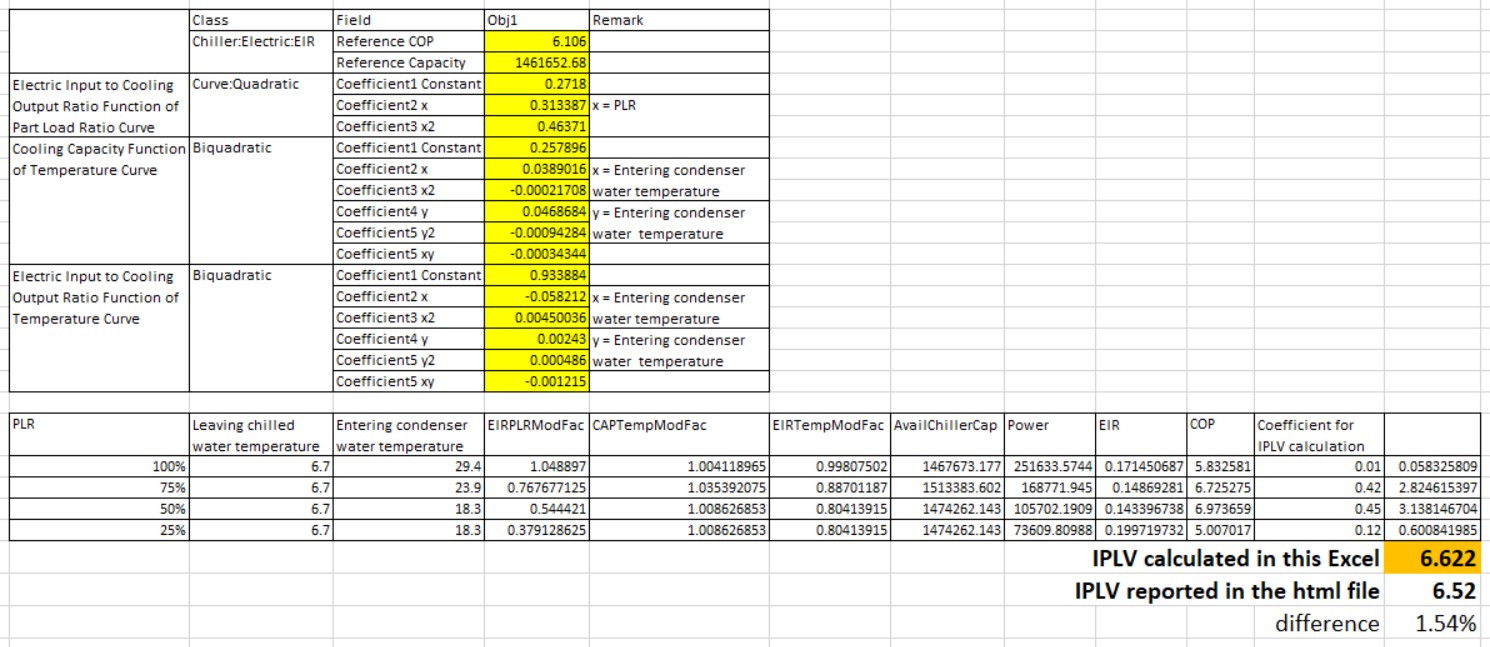This screenshot has width=1490, height=647.
Task: Click the 'Reference COP' field cell
Action: coord(407,42)
